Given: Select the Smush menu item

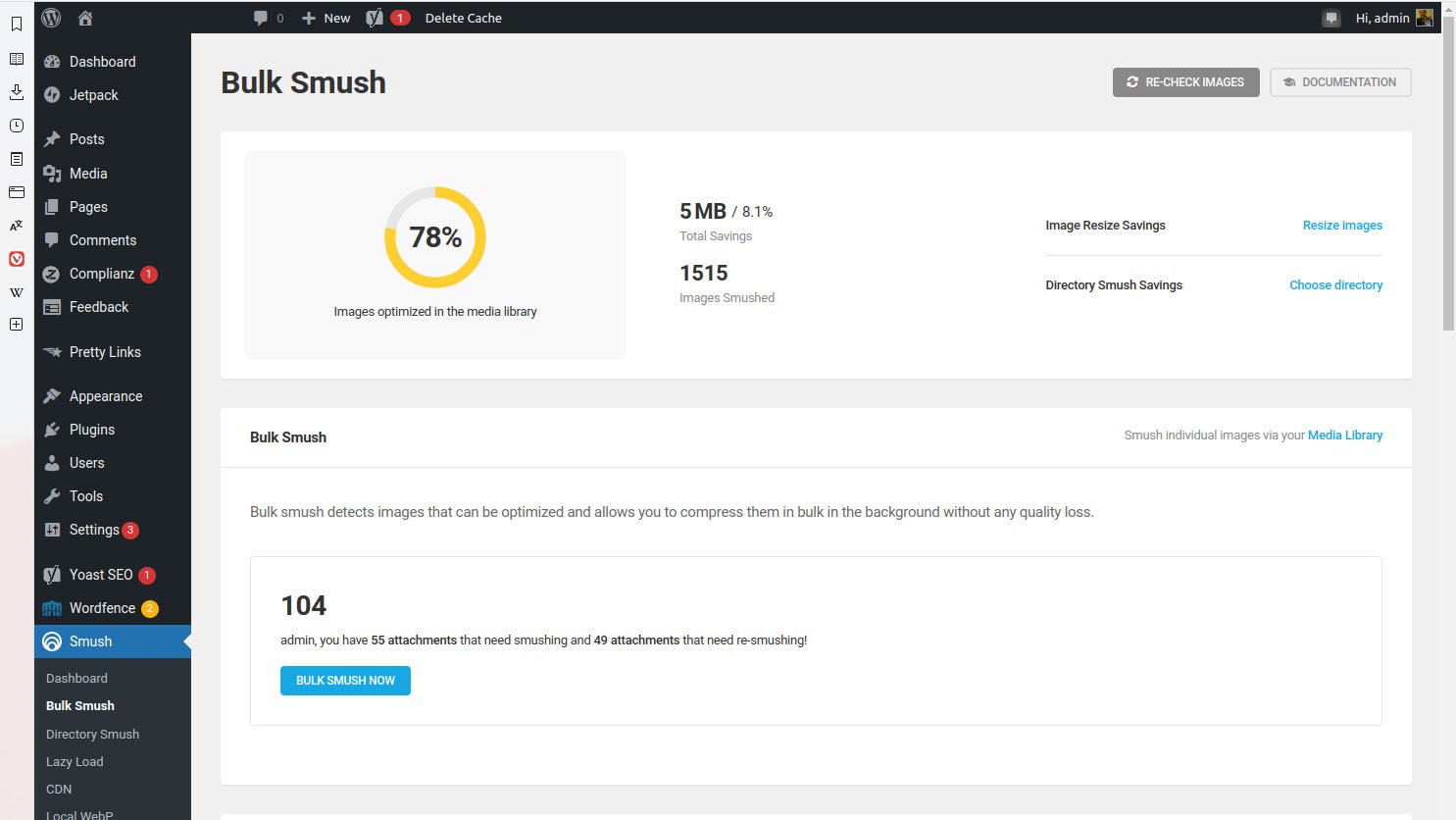Looking at the screenshot, I should point(113,641).
